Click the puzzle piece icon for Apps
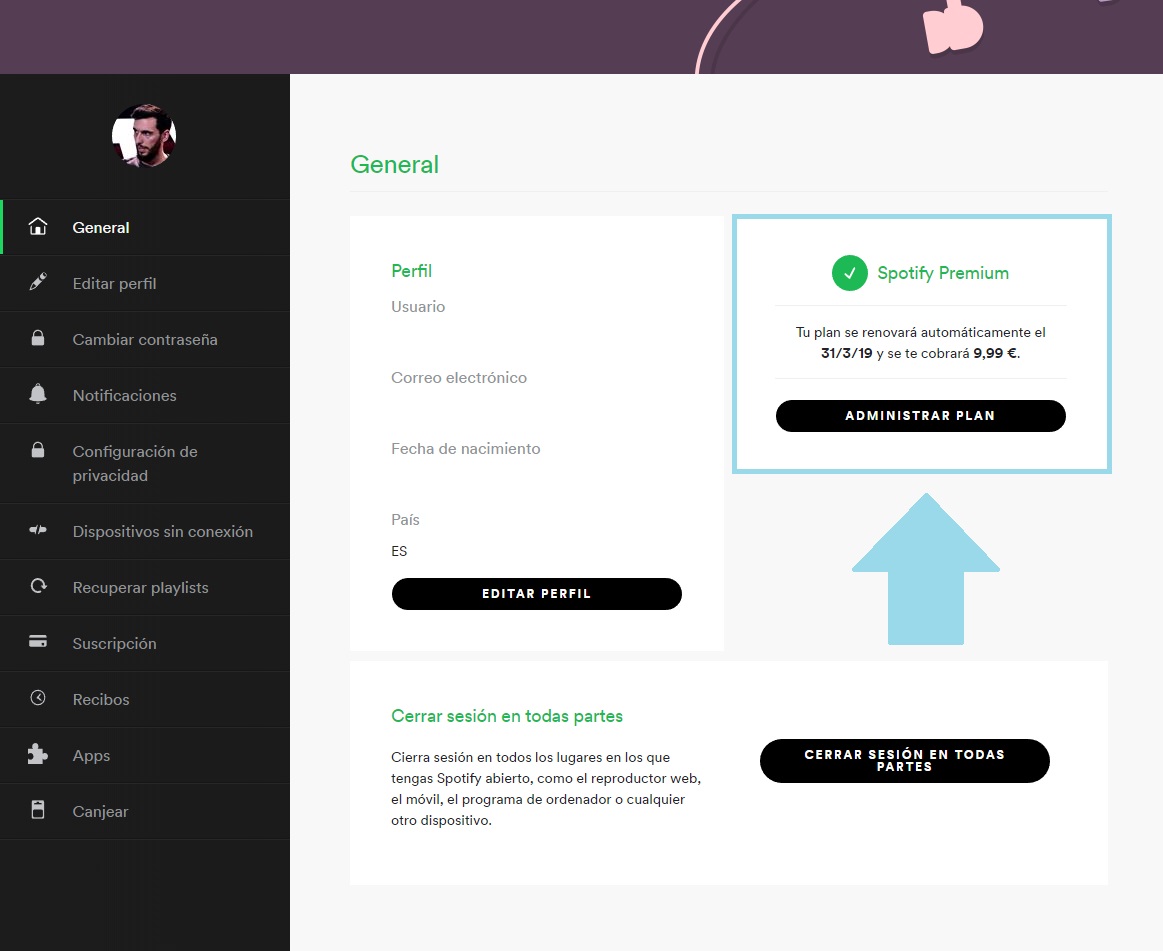Viewport: 1163px width, 951px height. (x=38, y=754)
